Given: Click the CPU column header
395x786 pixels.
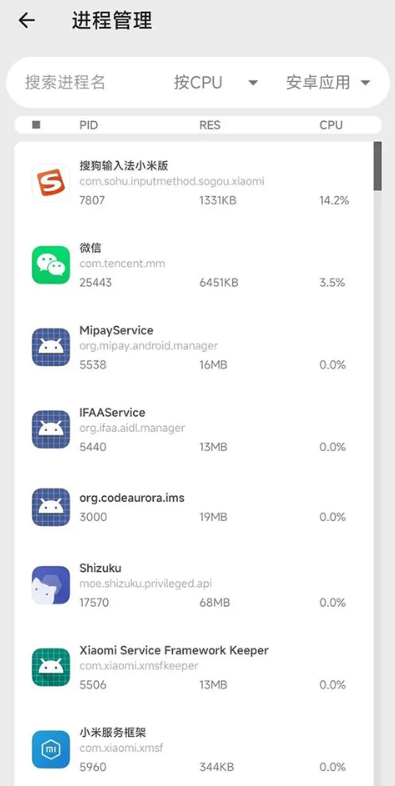Looking at the screenshot, I should pyautogui.click(x=331, y=125).
